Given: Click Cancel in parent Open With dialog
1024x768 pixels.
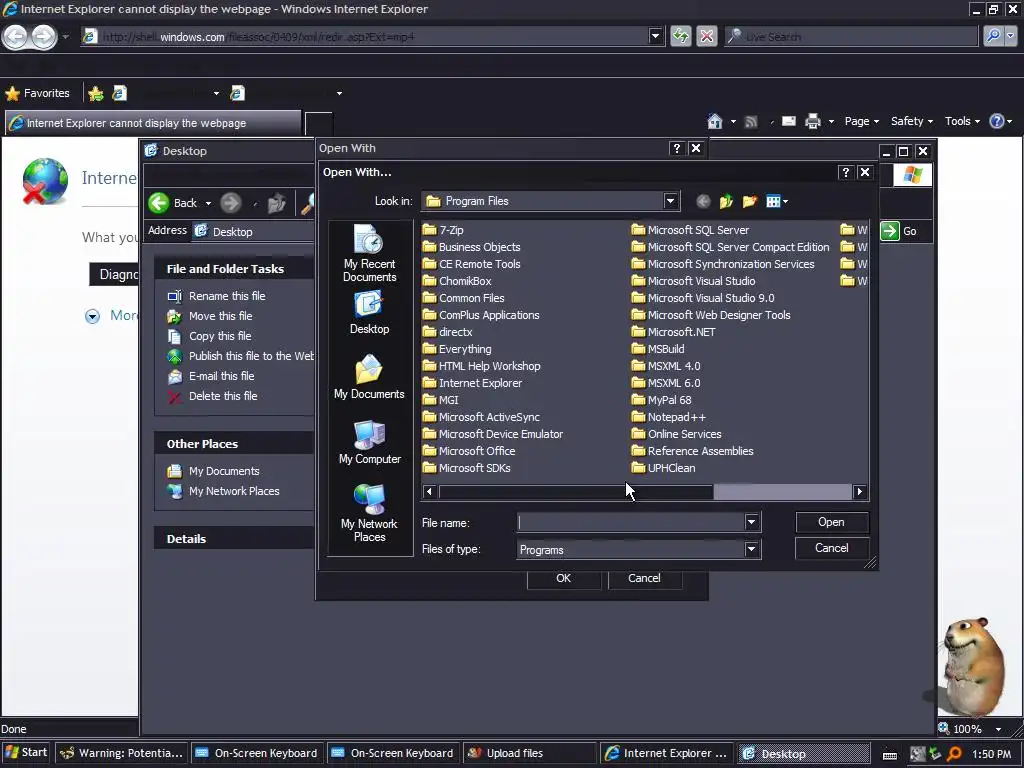Looking at the screenshot, I should point(644,578).
